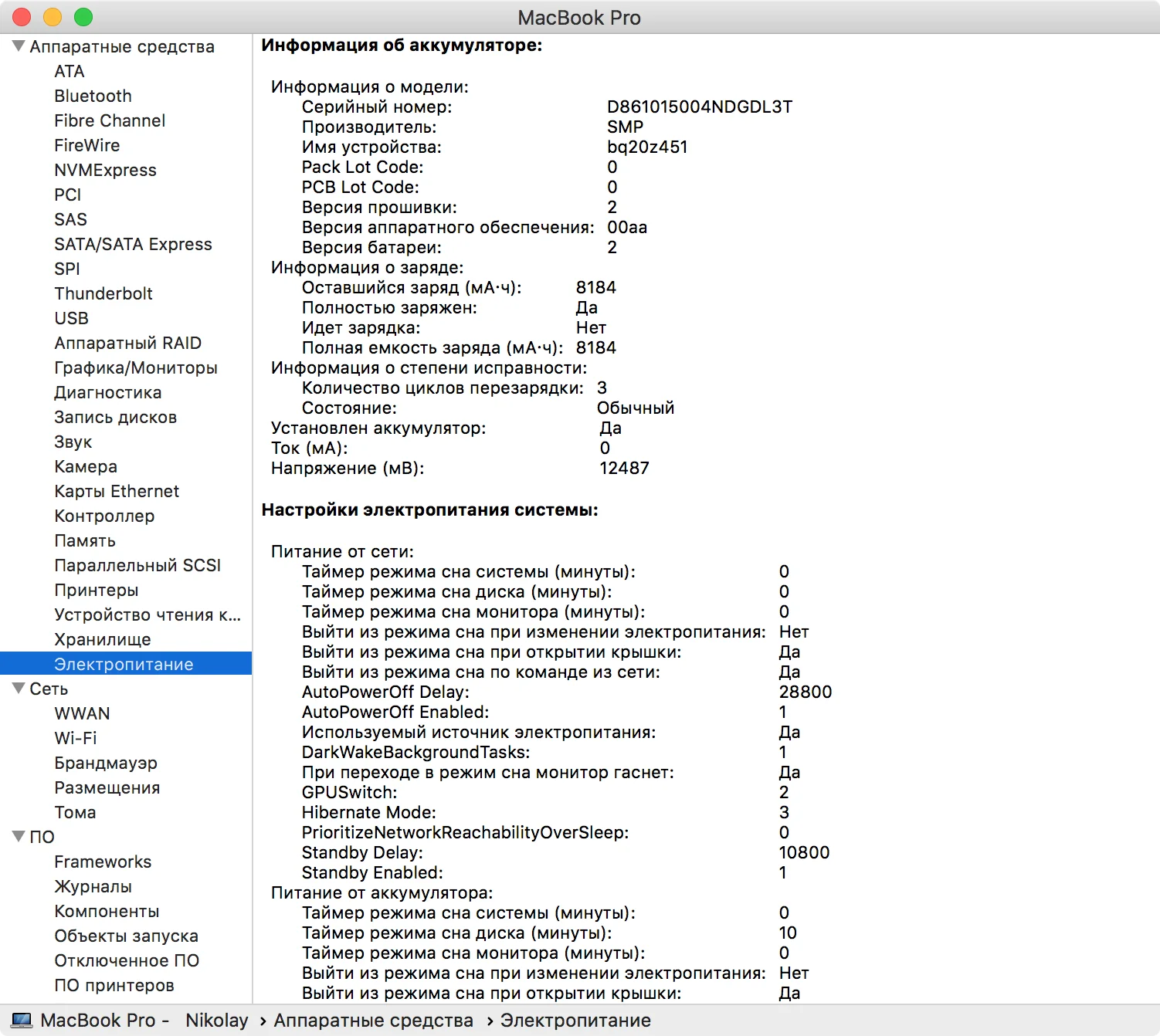Viewport: 1160px width, 1036px height.
Task: Select Устройство чтения к... entry
Action: point(148,614)
